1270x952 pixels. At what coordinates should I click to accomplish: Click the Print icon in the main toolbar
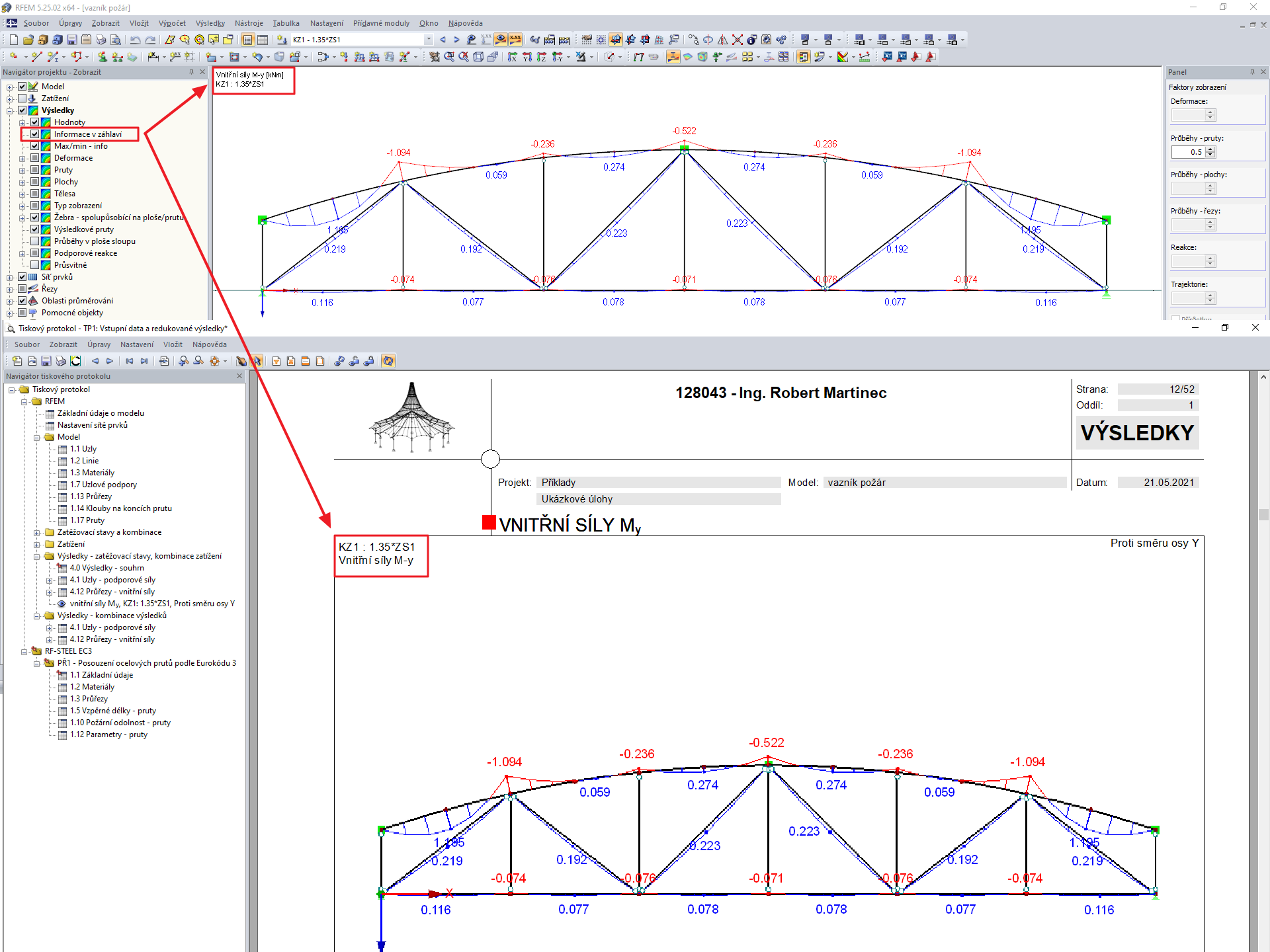(101, 40)
